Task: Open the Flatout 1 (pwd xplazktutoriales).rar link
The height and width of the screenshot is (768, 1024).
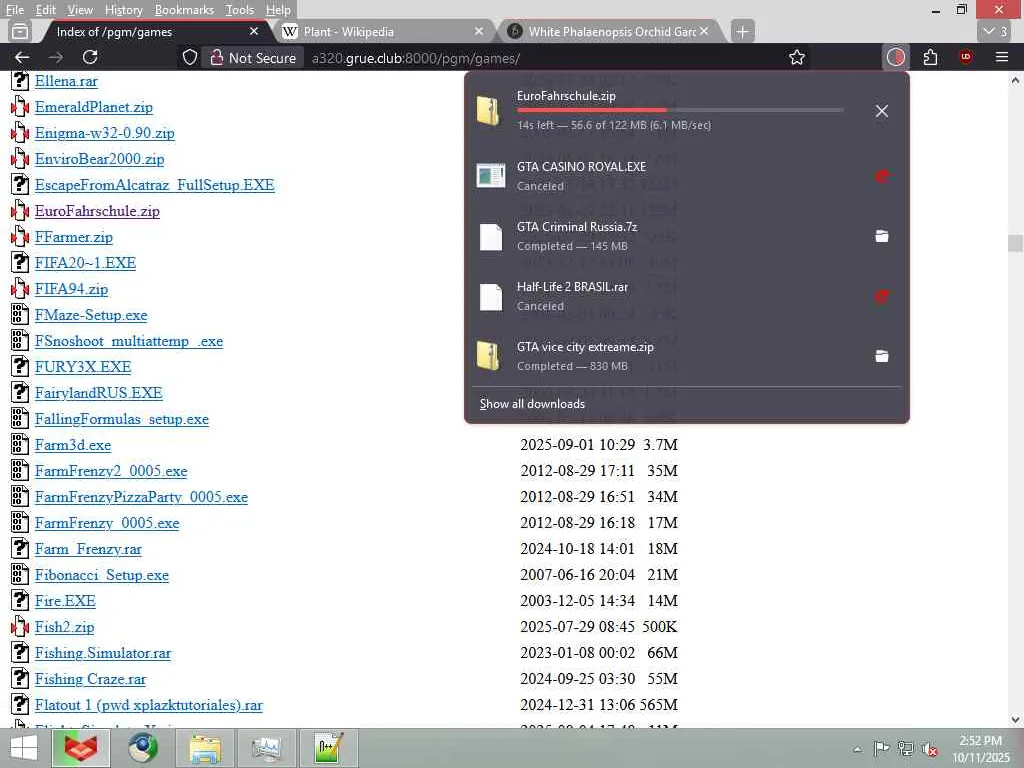Action: [148, 705]
